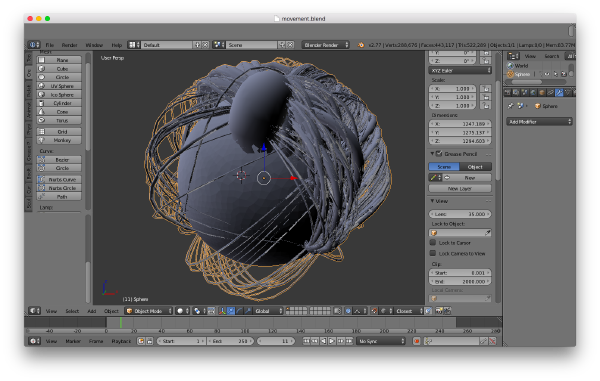This screenshot has height=381, width=600.
Task: Click the Nurbs Curve icon
Action: pyautogui.click(x=42, y=179)
